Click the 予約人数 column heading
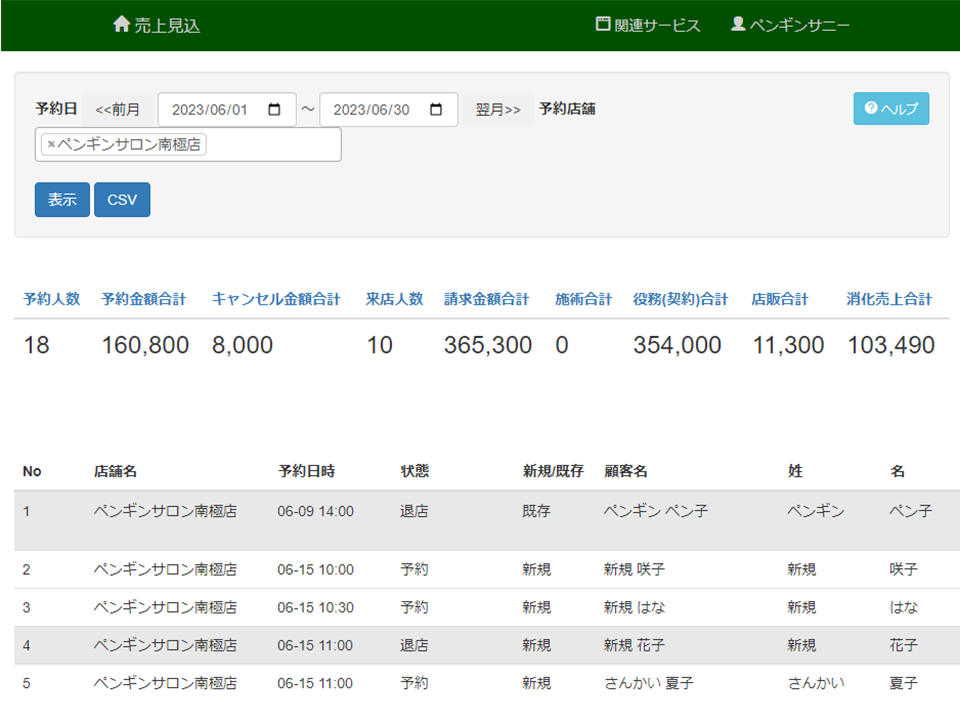This screenshot has height=720, width=960. pyautogui.click(x=52, y=299)
